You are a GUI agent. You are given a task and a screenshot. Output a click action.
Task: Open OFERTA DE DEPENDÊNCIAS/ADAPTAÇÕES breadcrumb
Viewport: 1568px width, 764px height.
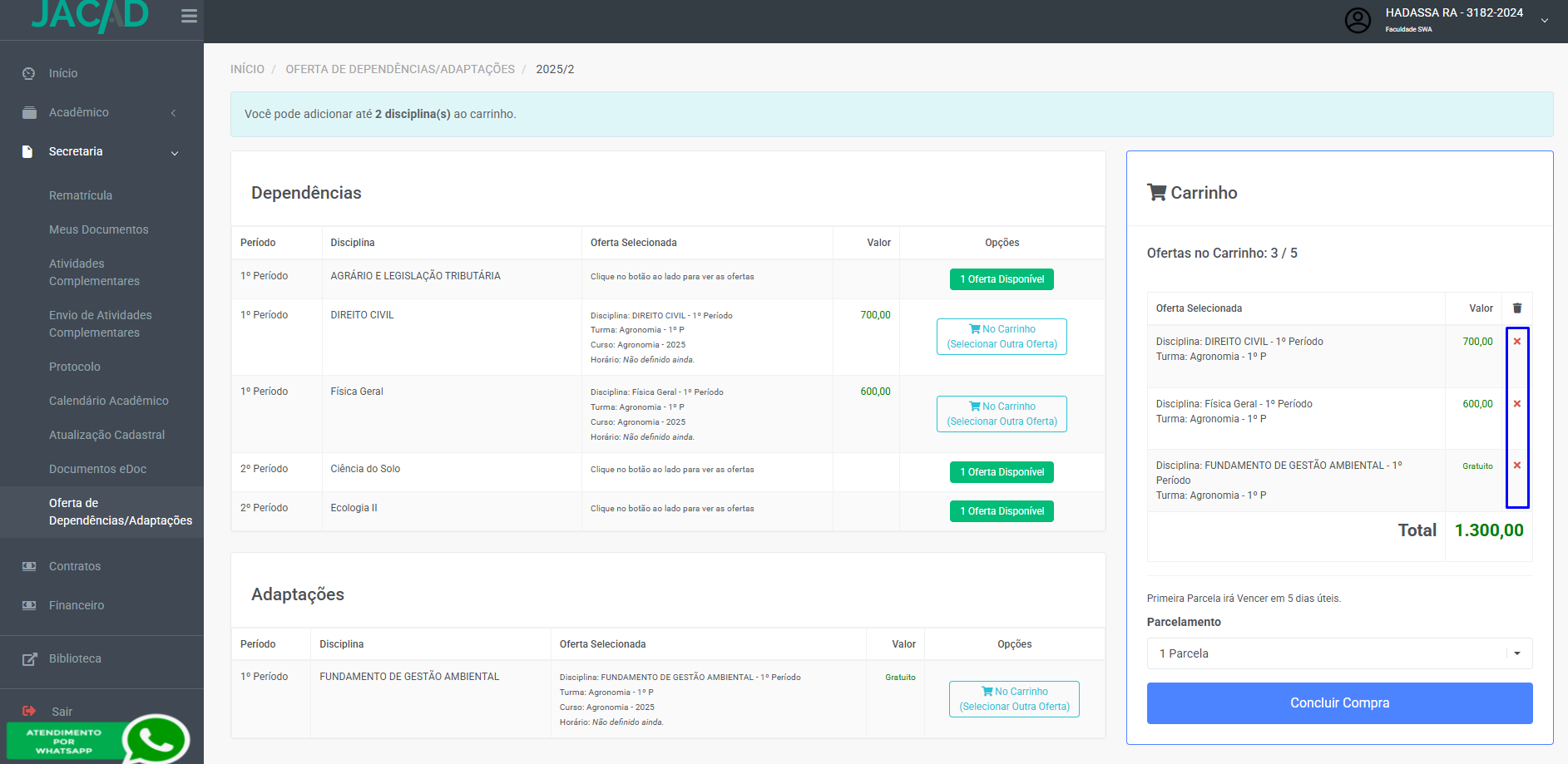pos(400,69)
